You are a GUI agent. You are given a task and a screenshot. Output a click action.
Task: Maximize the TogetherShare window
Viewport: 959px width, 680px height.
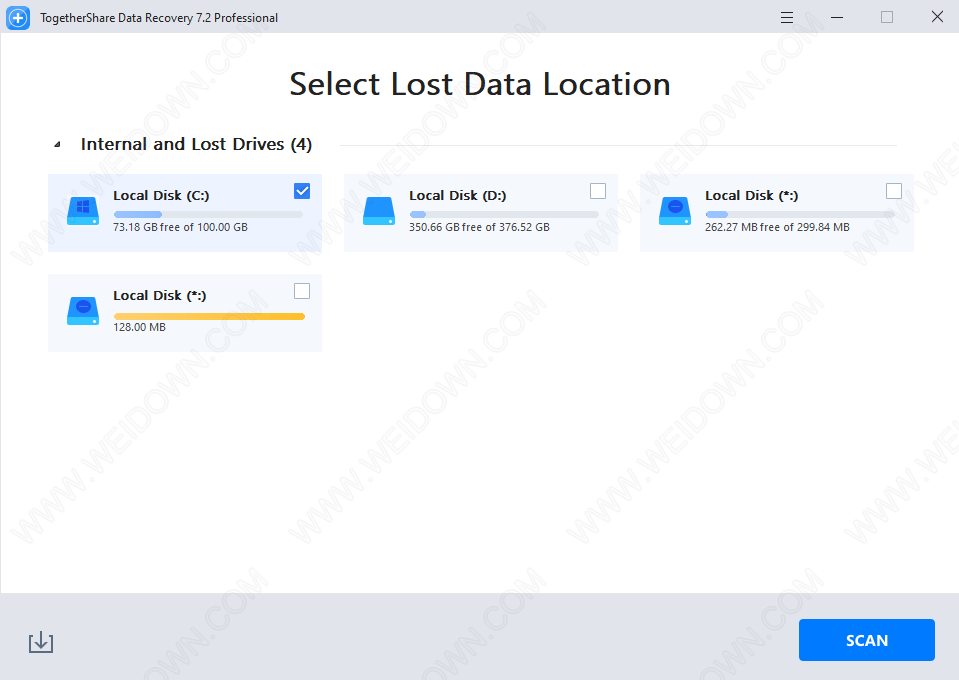point(887,17)
